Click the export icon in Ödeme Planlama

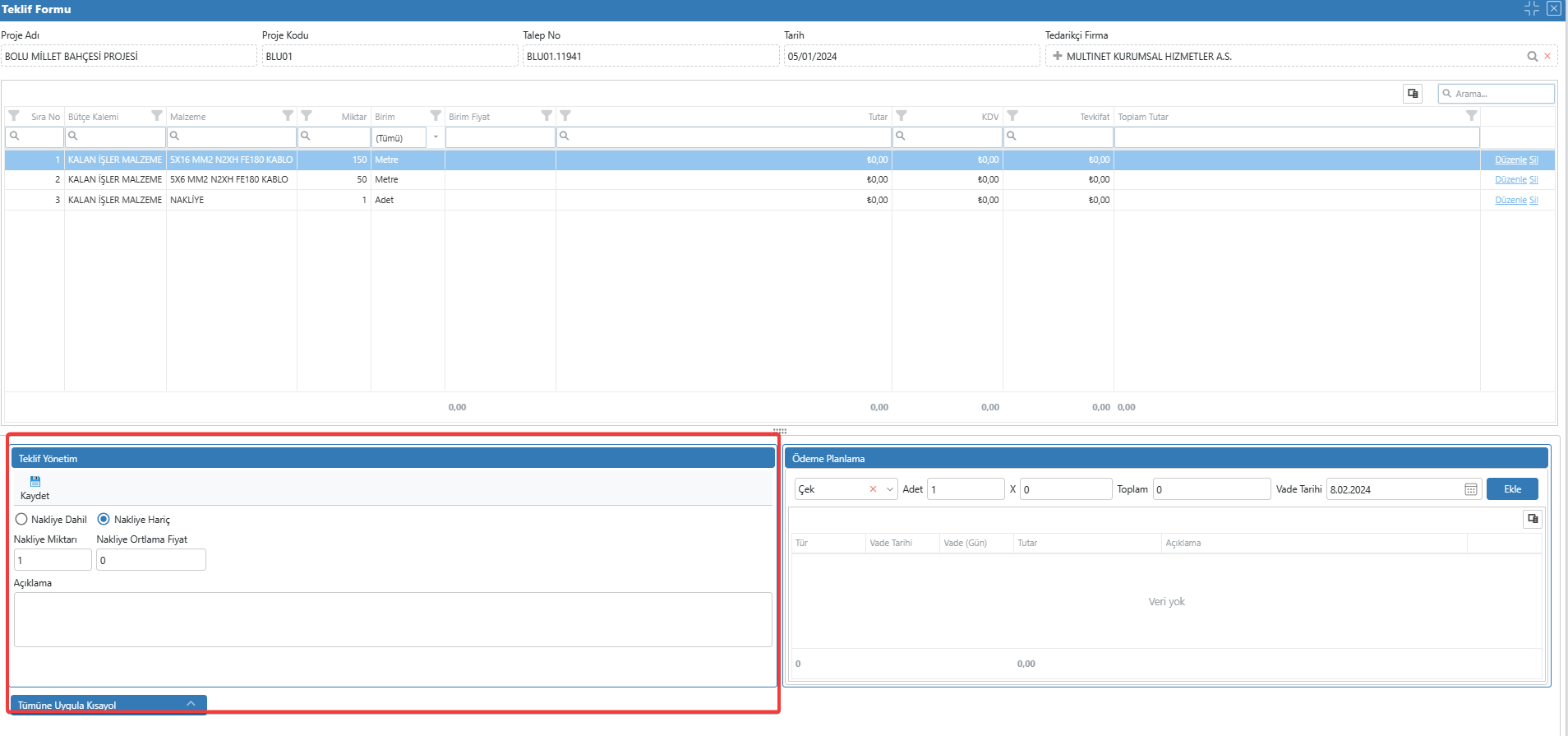[x=1533, y=519]
